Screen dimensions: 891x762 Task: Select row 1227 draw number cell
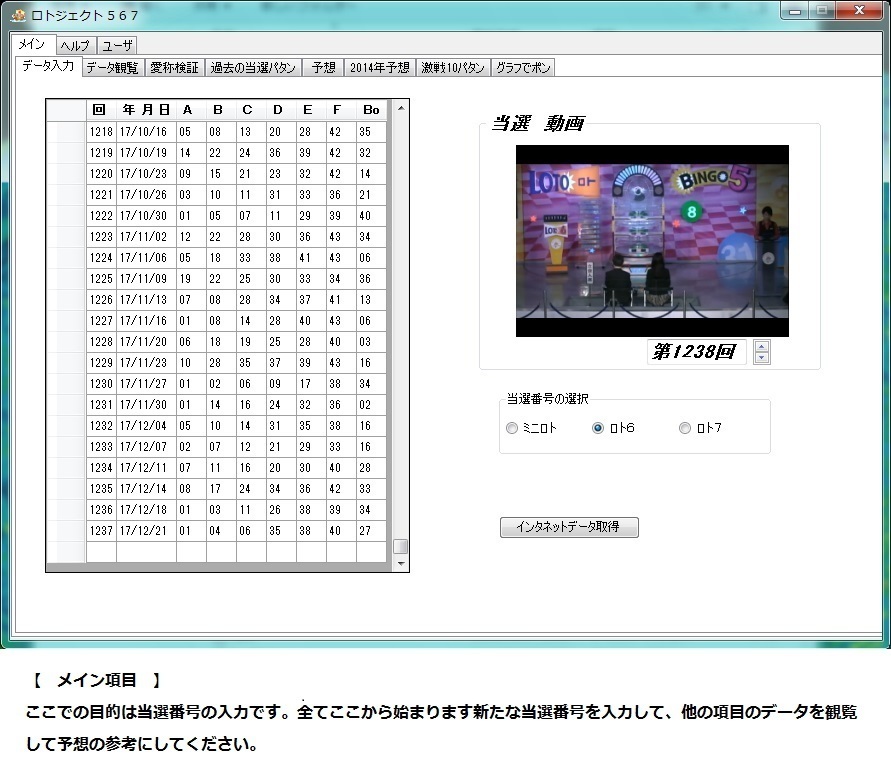point(101,321)
